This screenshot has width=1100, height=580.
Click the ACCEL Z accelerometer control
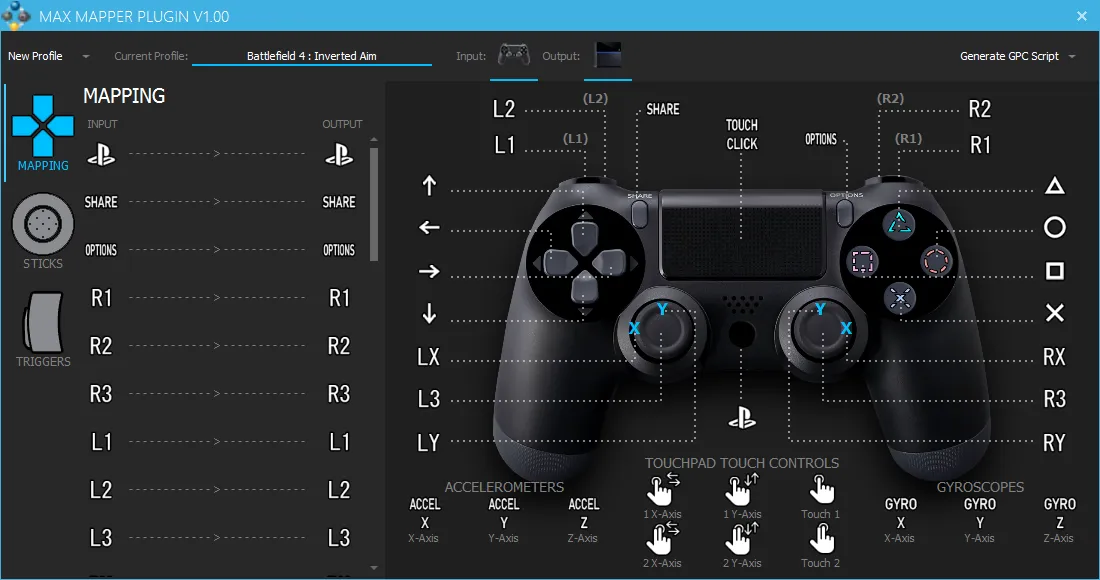point(584,520)
